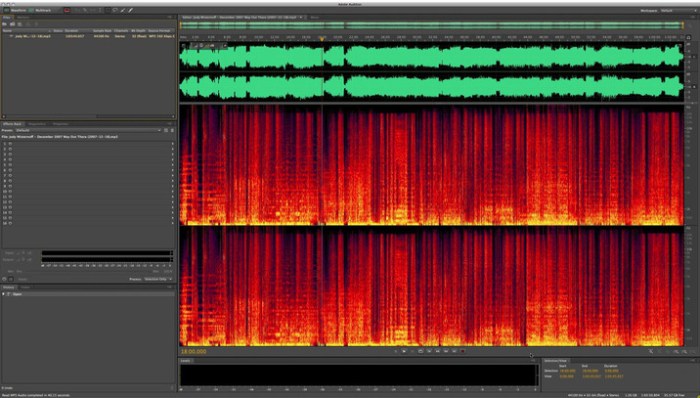Viewport: 700px width, 398px height.
Task: Click the History panel trash icon
Action: point(172,388)
